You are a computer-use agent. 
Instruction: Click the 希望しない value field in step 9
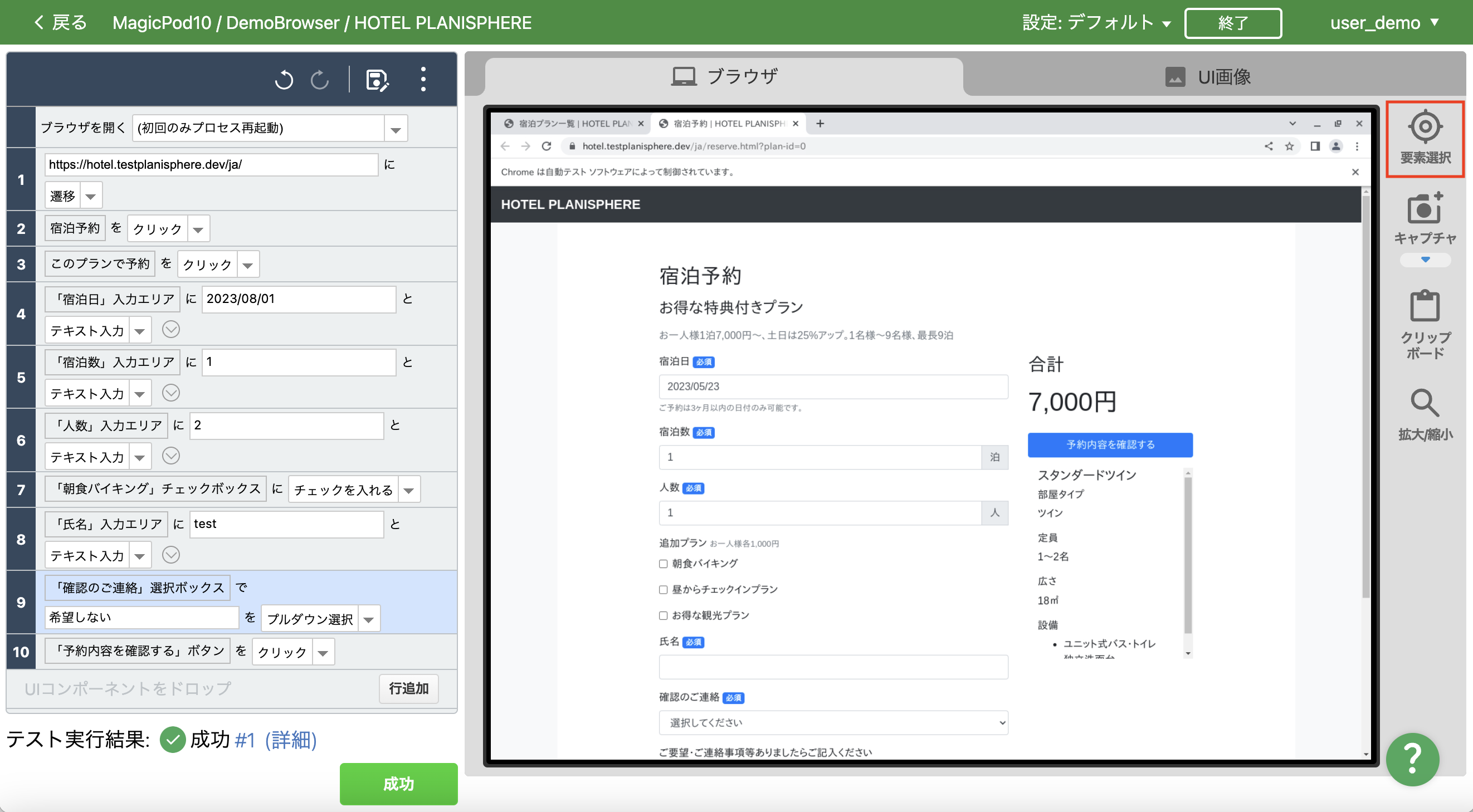[x=142, y=617]
